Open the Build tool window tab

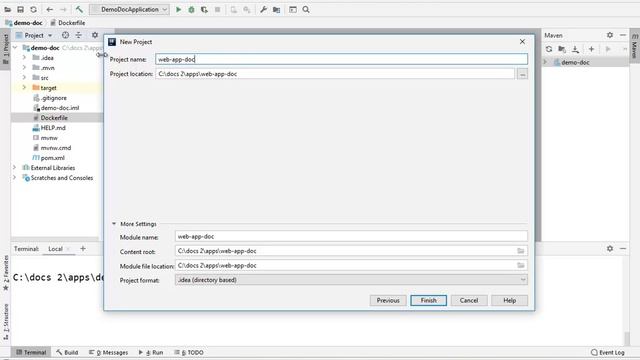(67, 352)
